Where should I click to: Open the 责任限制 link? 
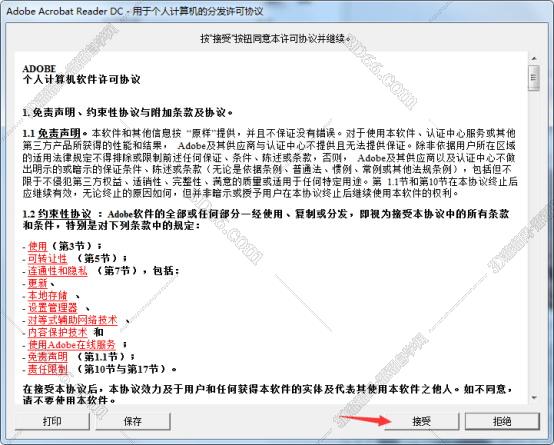pyautogui.click(x=48, y=369)
